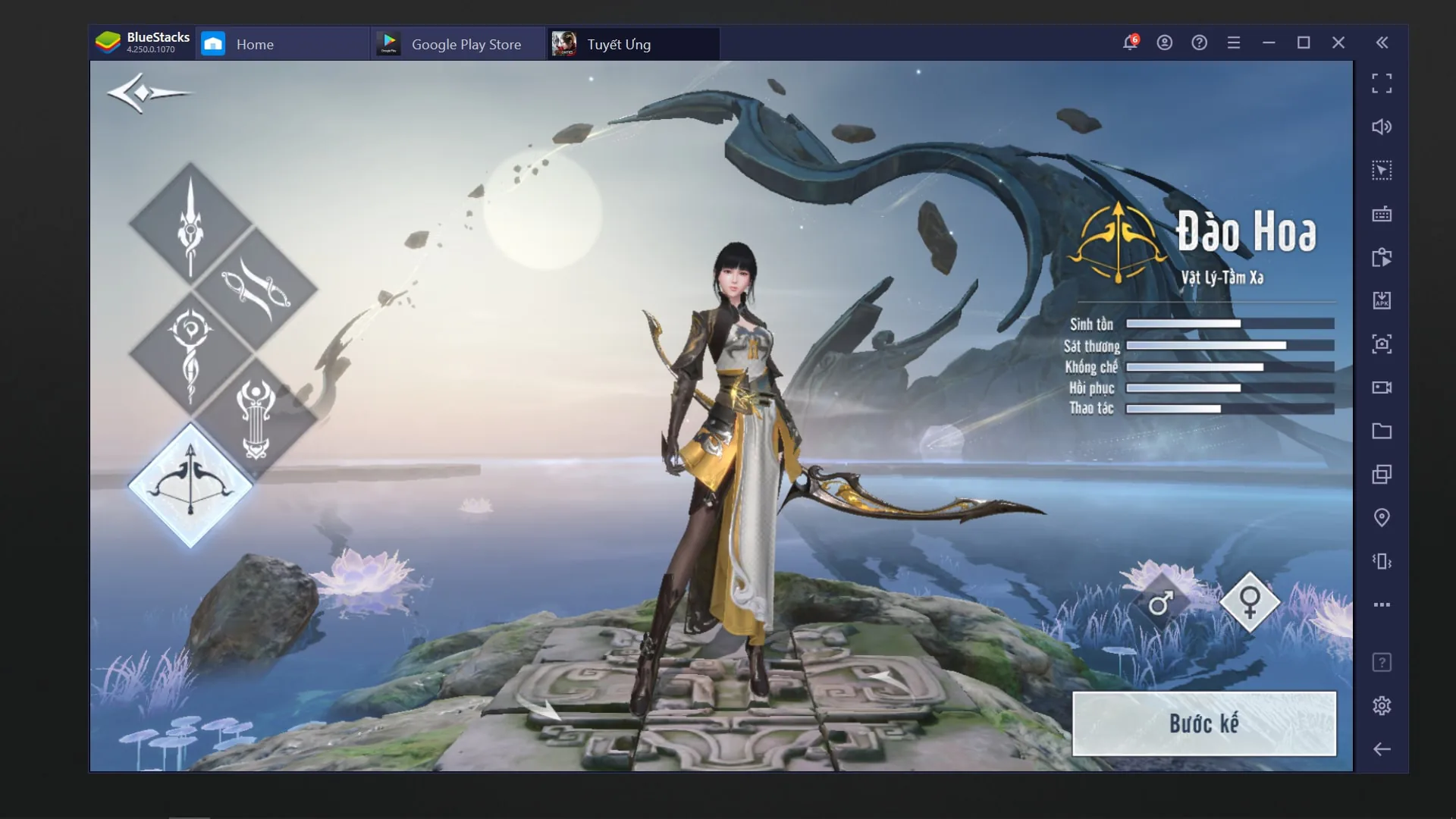The height and width of the screenshot is (819, 1456).
Task: Open BlueStacks notifications bell
Action: [x=1130, y=42]
